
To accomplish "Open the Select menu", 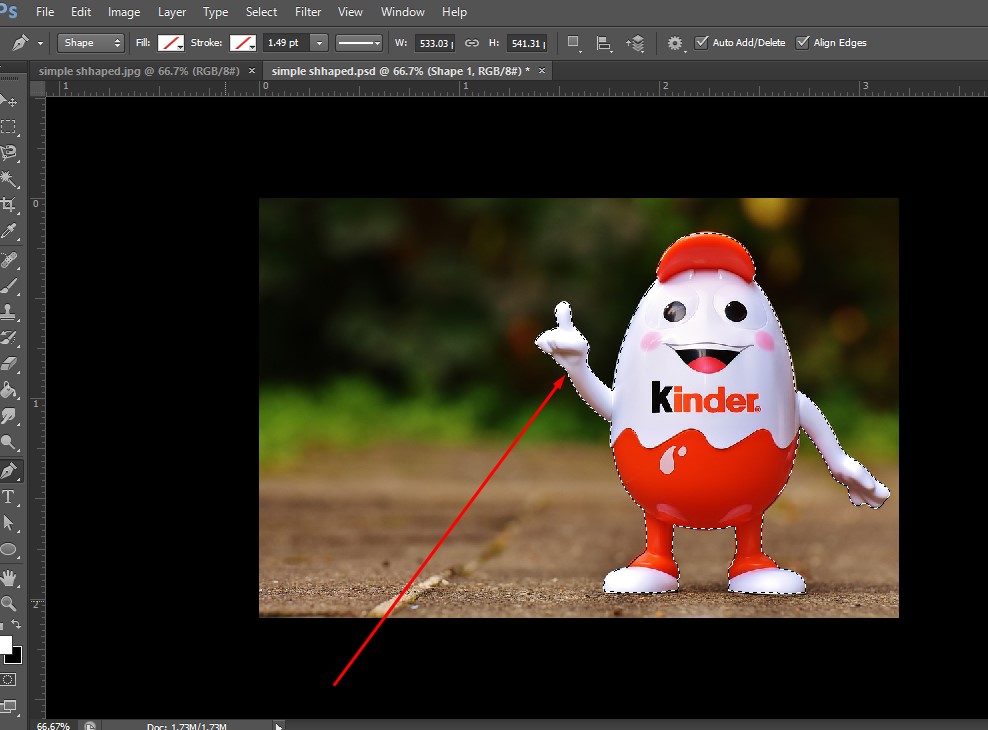I will point(261,12).
